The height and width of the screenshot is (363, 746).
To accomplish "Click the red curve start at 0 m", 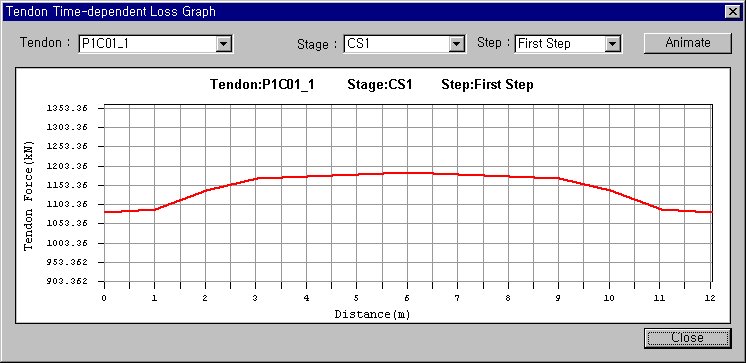I will point(105,212).
